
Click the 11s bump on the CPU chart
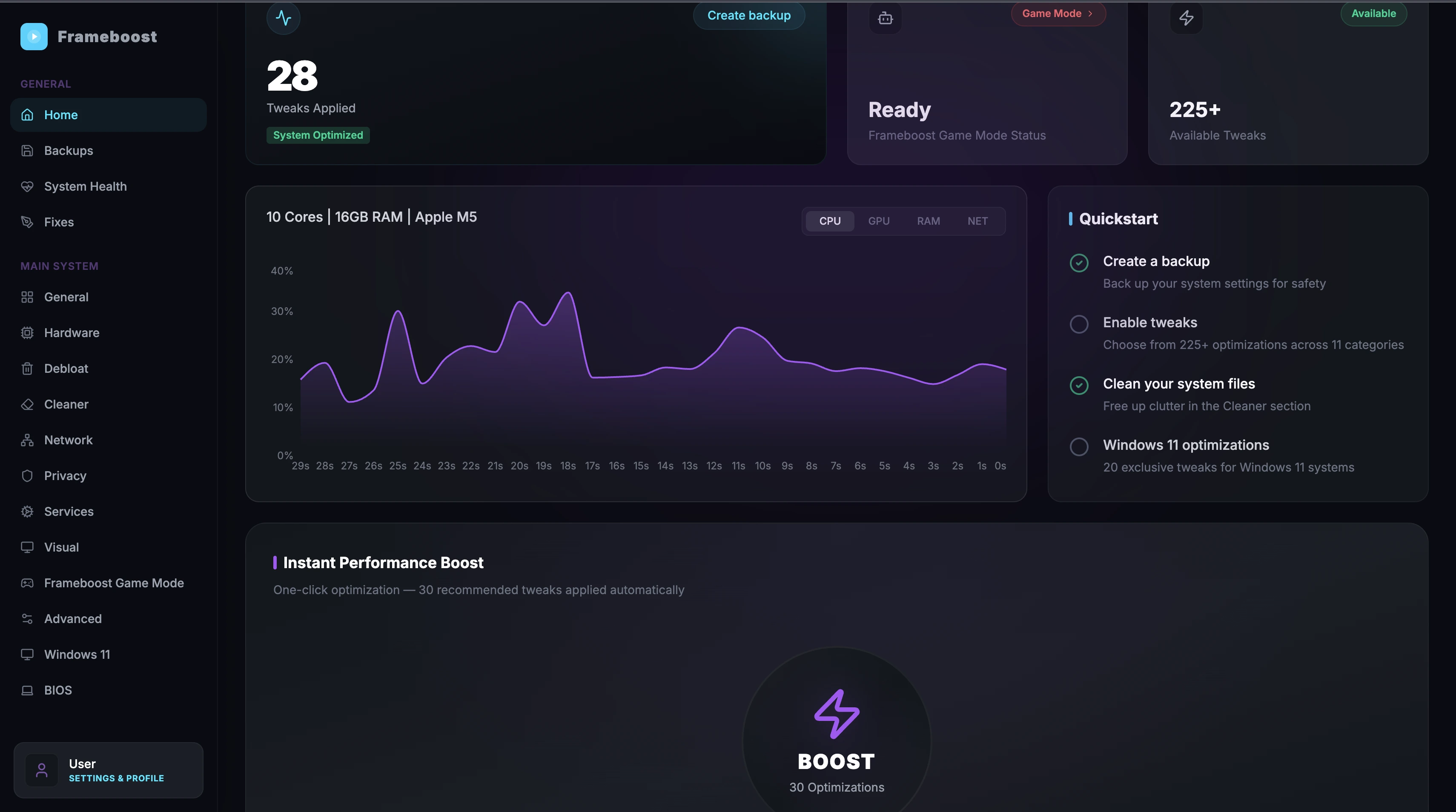click(739, 328)
